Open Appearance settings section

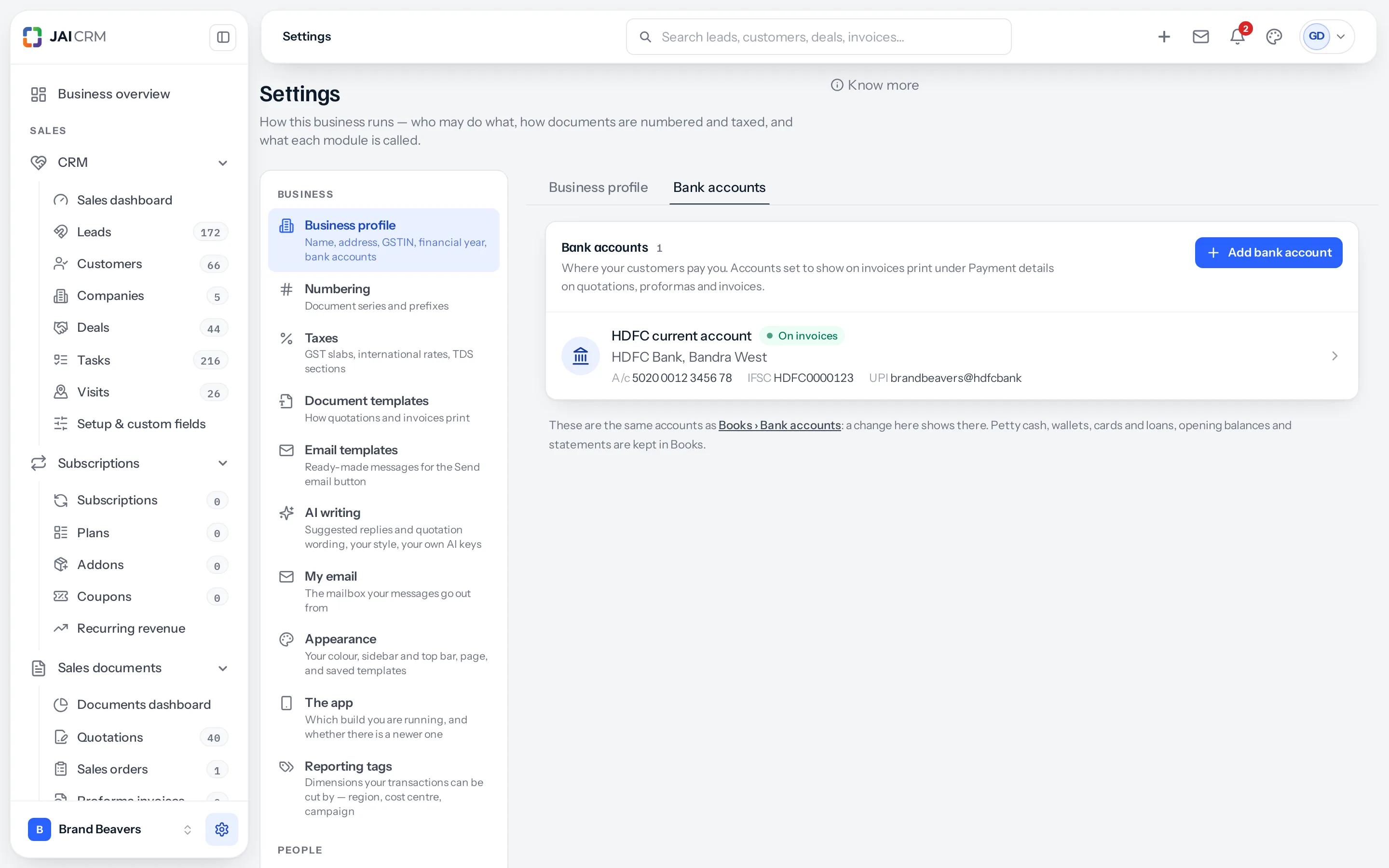click(384, 654)
